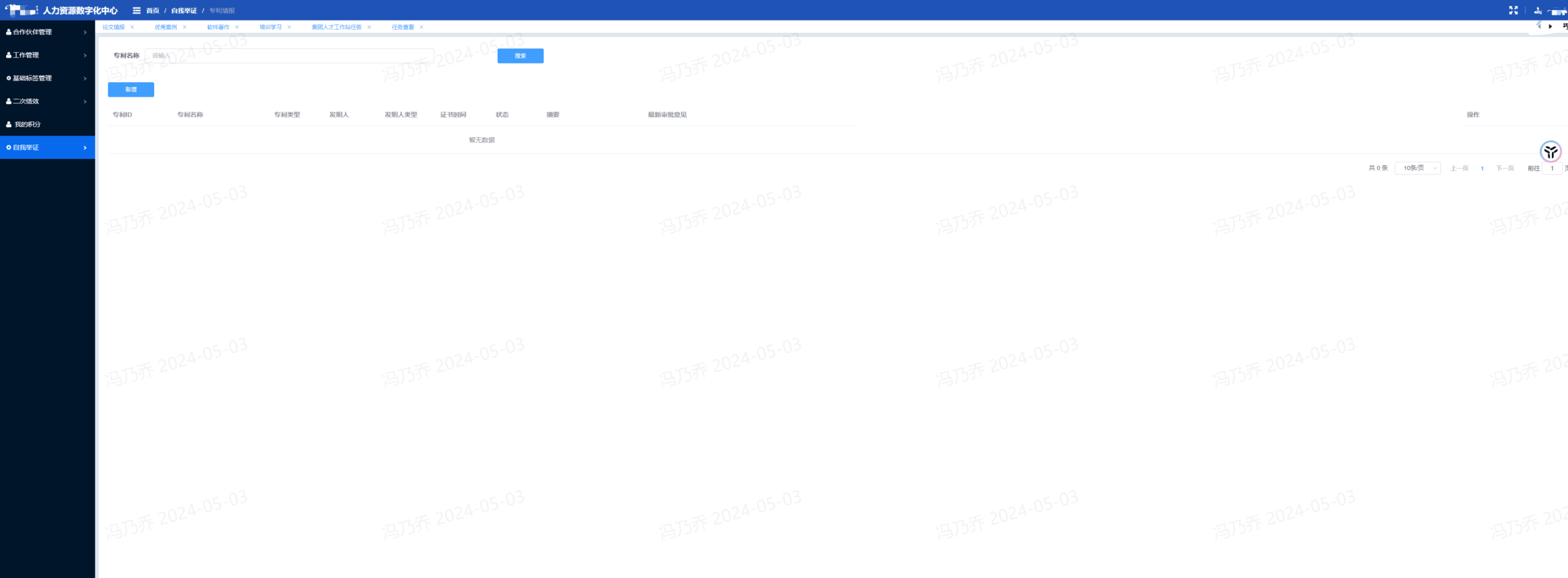Click the 工作管理 person icon
This screenshot has height=578, width=1568.
tap(8, 55)
